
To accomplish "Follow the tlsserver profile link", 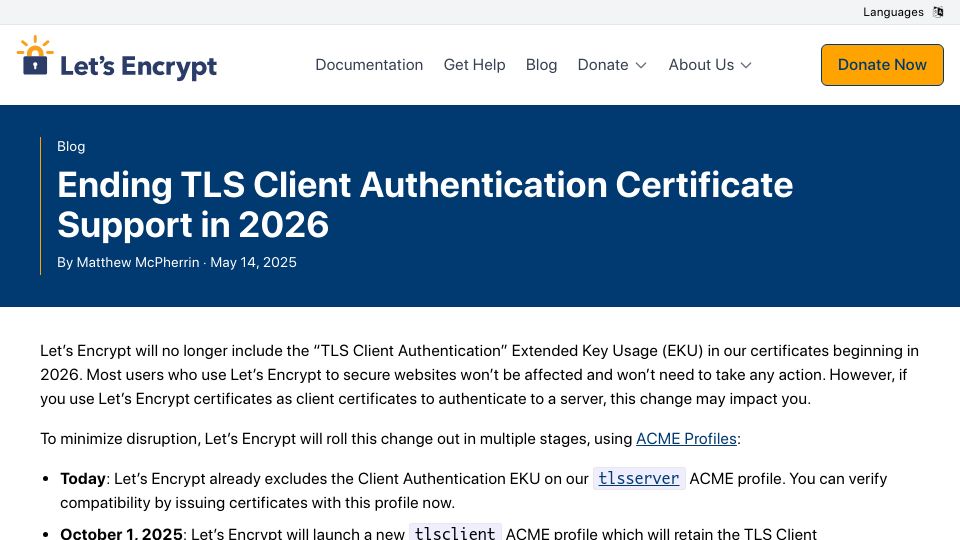I will coord(639,478).
